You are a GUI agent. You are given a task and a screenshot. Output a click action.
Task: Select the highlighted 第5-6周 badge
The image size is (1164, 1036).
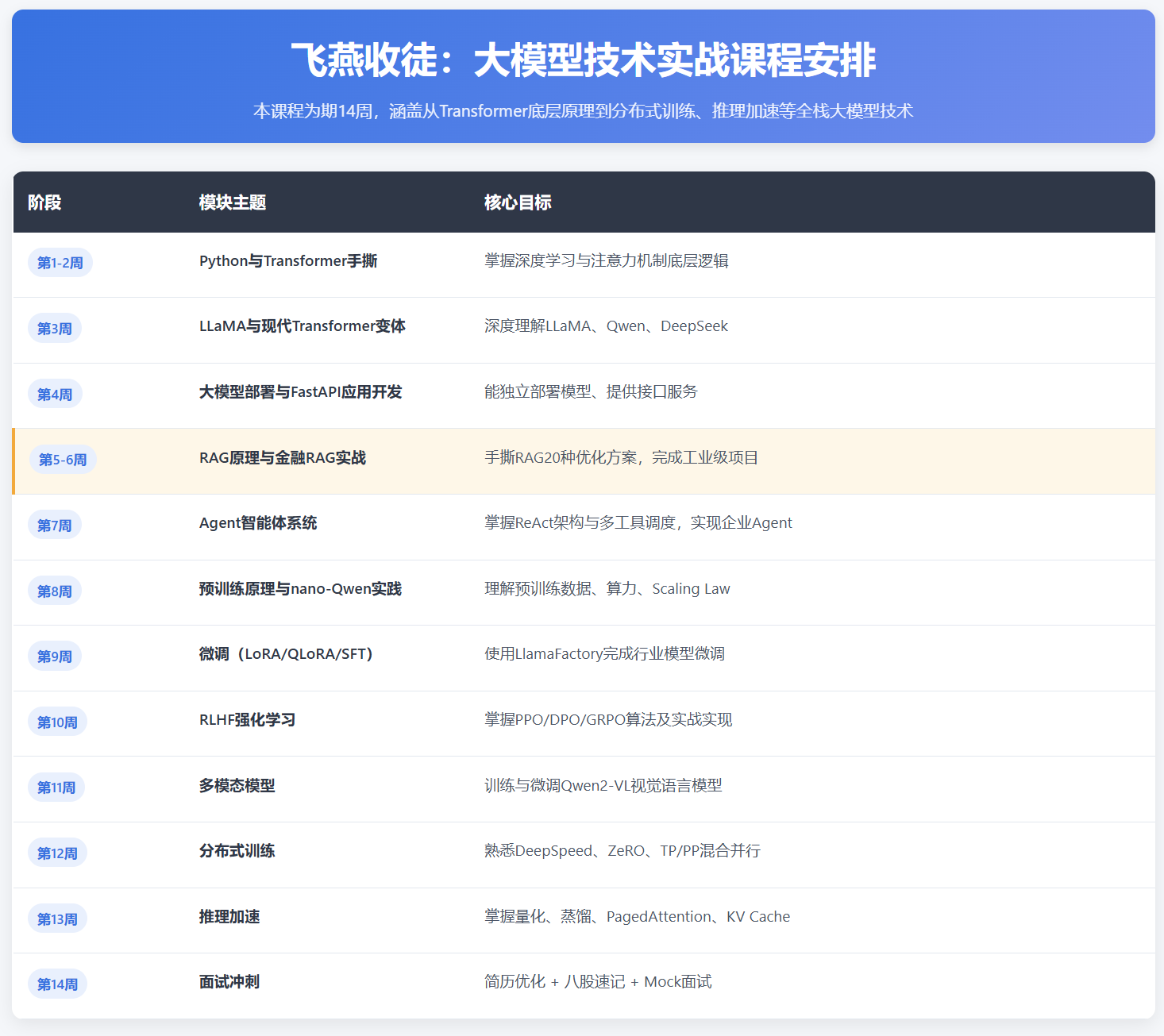(63, 460)
